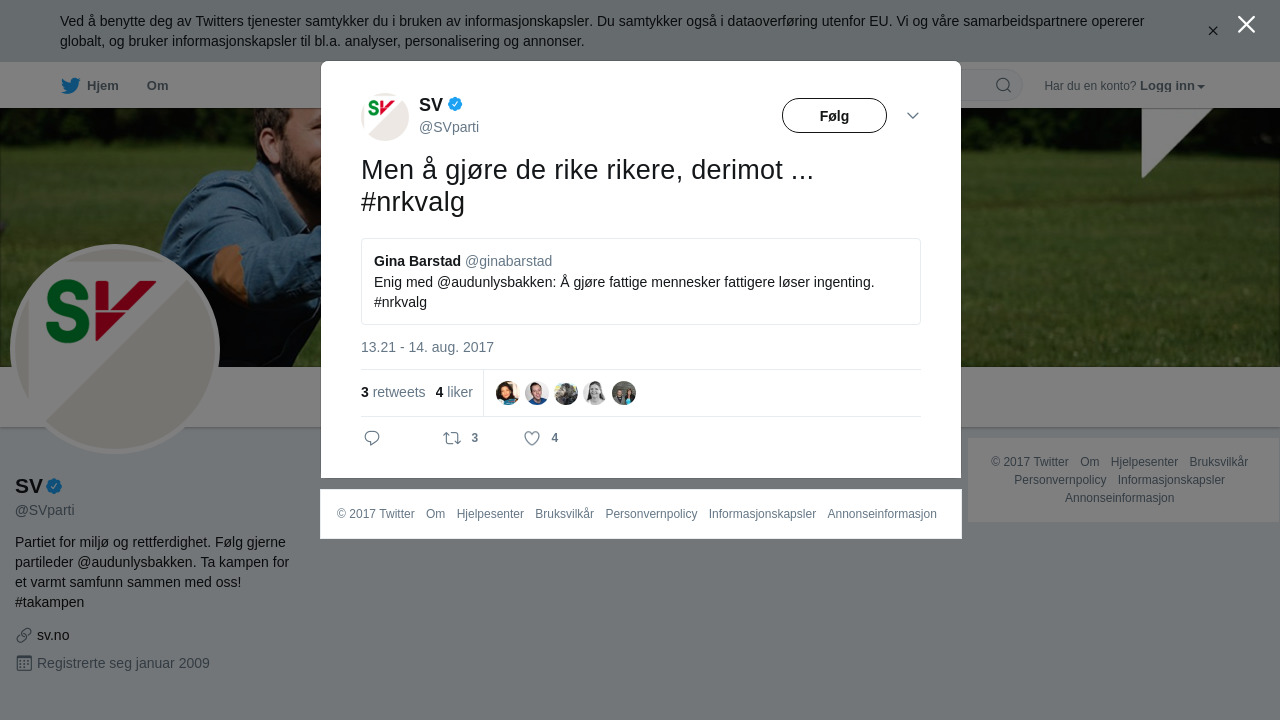The height and width of the screenshot is (720, 1280).
Task: Click the Twitter bird Hjem icon
Action: click(70, 85)
